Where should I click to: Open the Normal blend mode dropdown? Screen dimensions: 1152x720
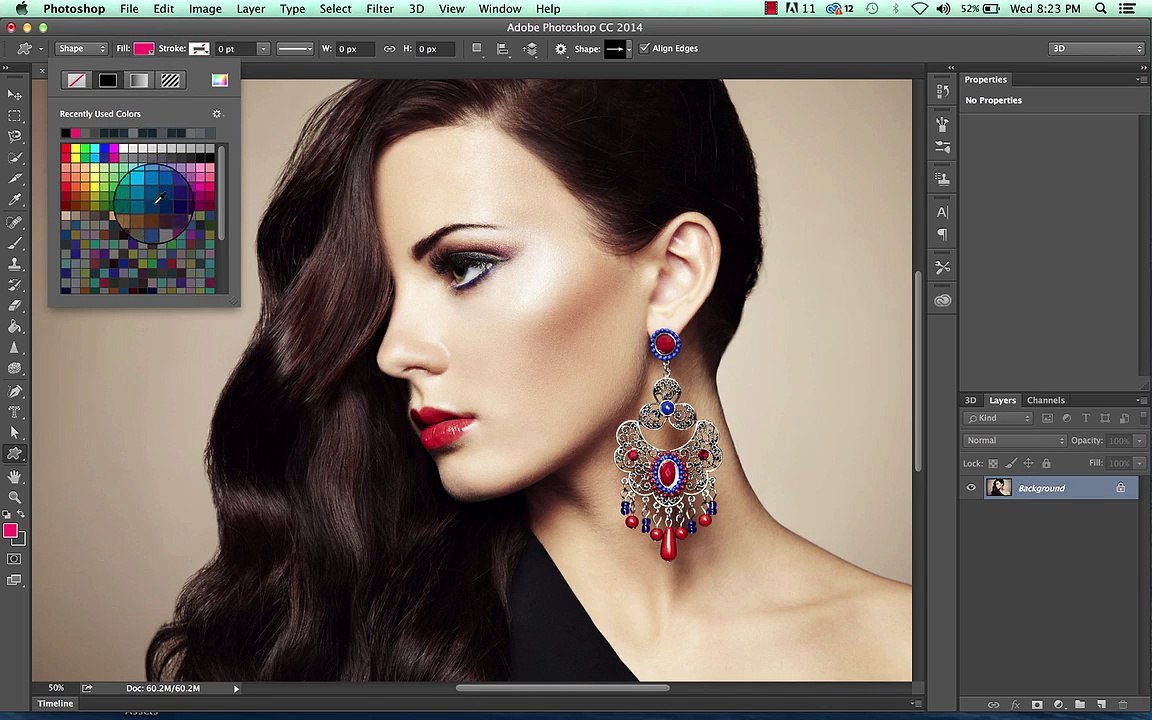(x=1015, y=440)
